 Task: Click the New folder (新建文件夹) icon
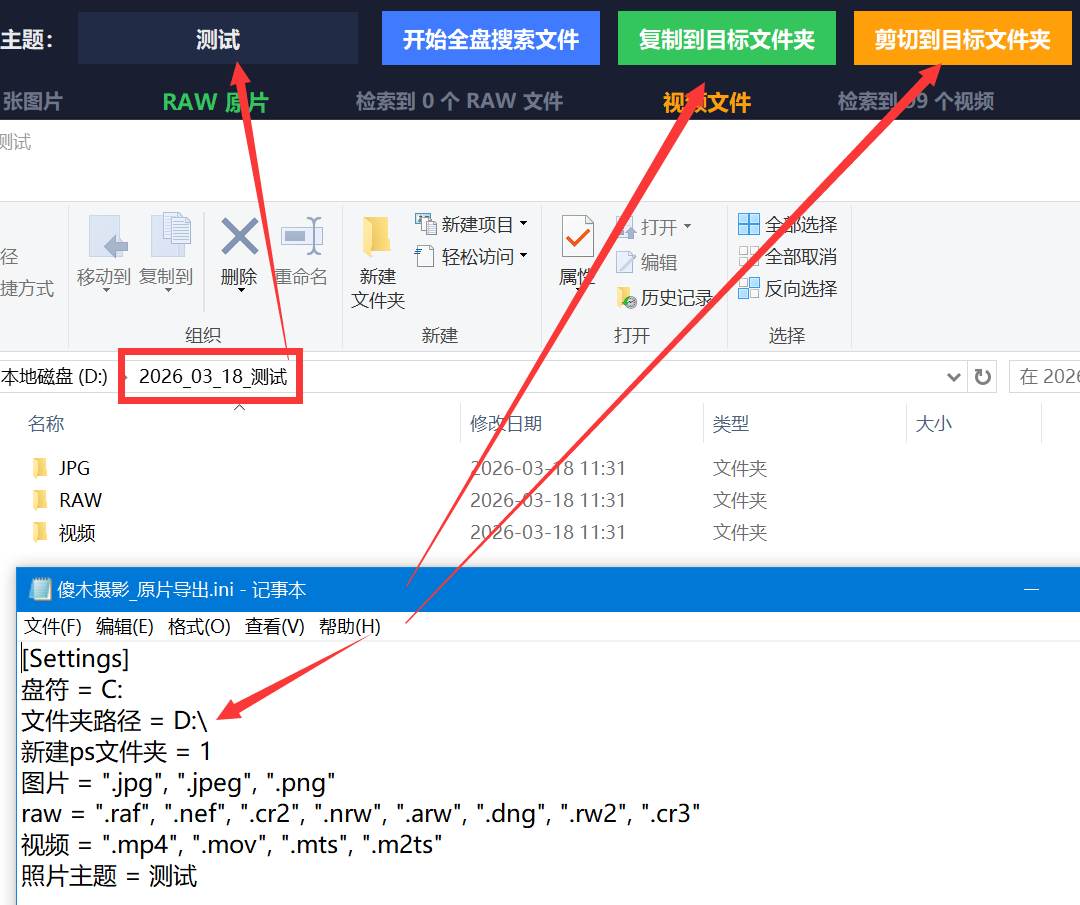pyautogui.click(x=377, y=238)
